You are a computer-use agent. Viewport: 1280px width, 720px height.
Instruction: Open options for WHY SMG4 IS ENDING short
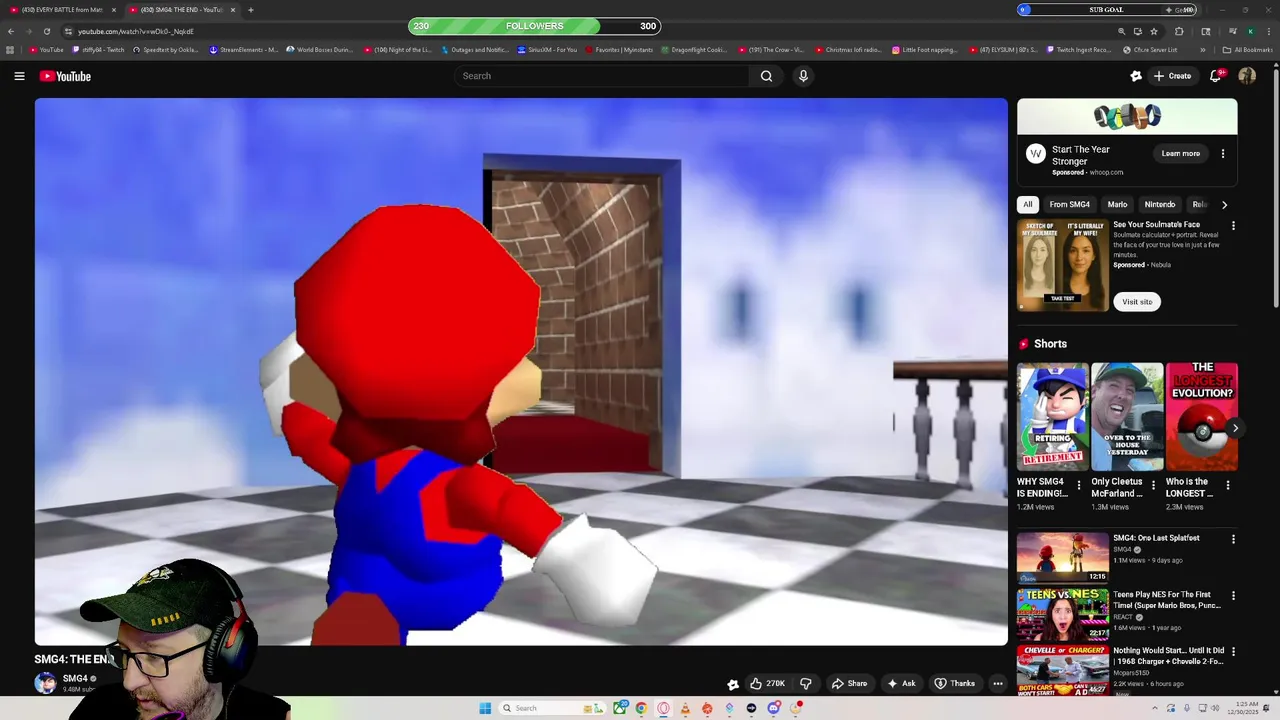coord(1078,485)
